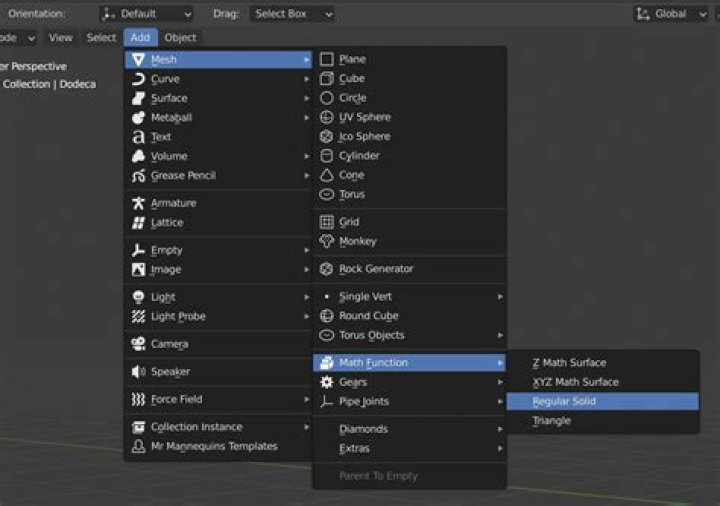Add a Grid mesh
The image size is (720, 506).
[409, 222]
